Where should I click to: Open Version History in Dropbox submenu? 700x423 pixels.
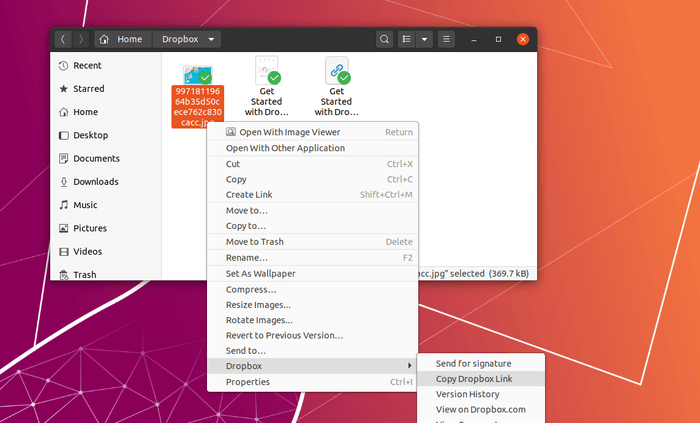coord(481,394)
